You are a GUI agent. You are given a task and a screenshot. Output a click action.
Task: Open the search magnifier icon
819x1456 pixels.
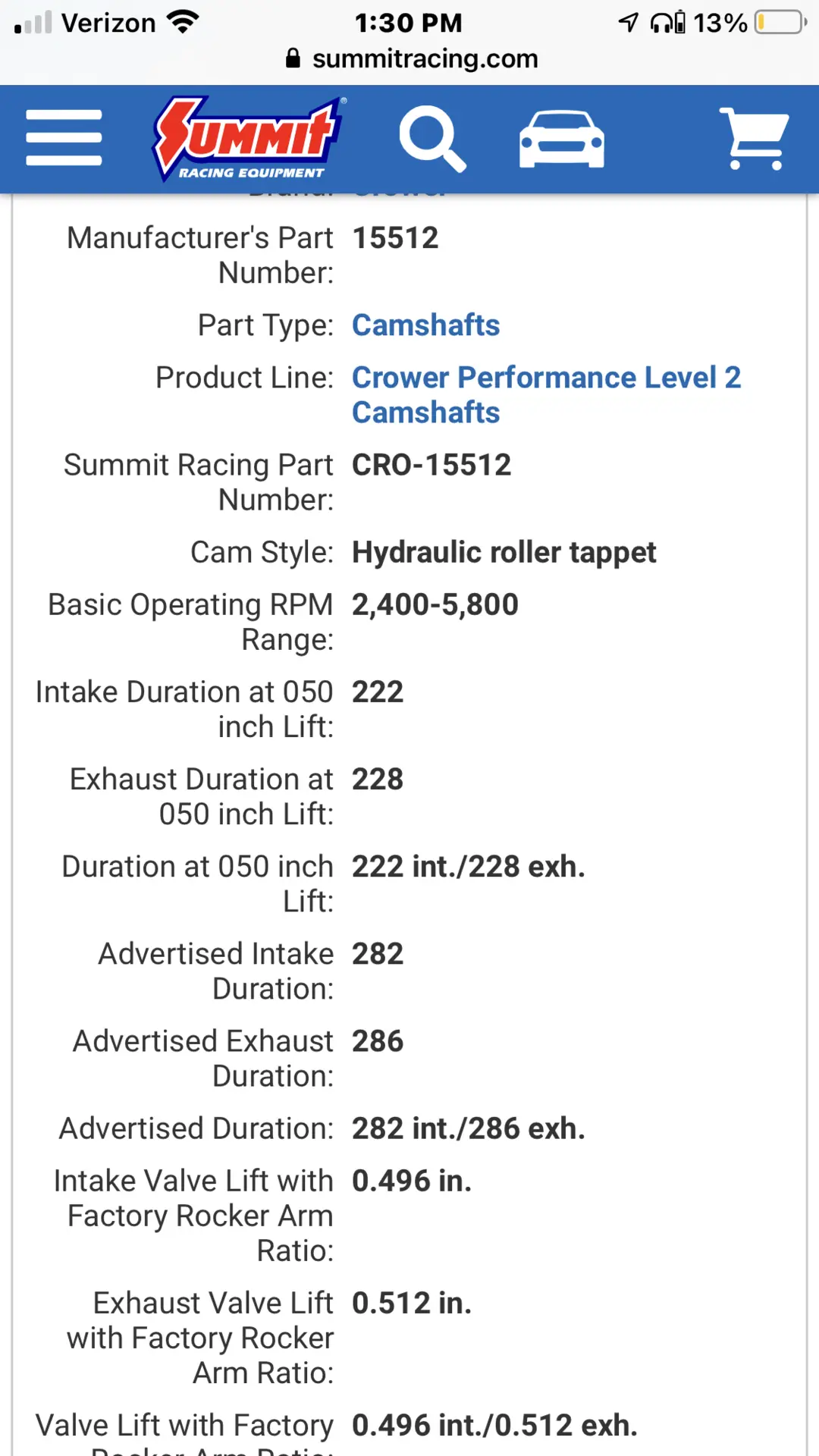(x=432, y=139)
